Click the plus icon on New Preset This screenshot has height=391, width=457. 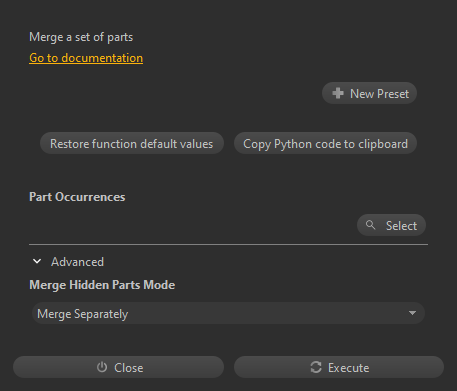point(338,93)
